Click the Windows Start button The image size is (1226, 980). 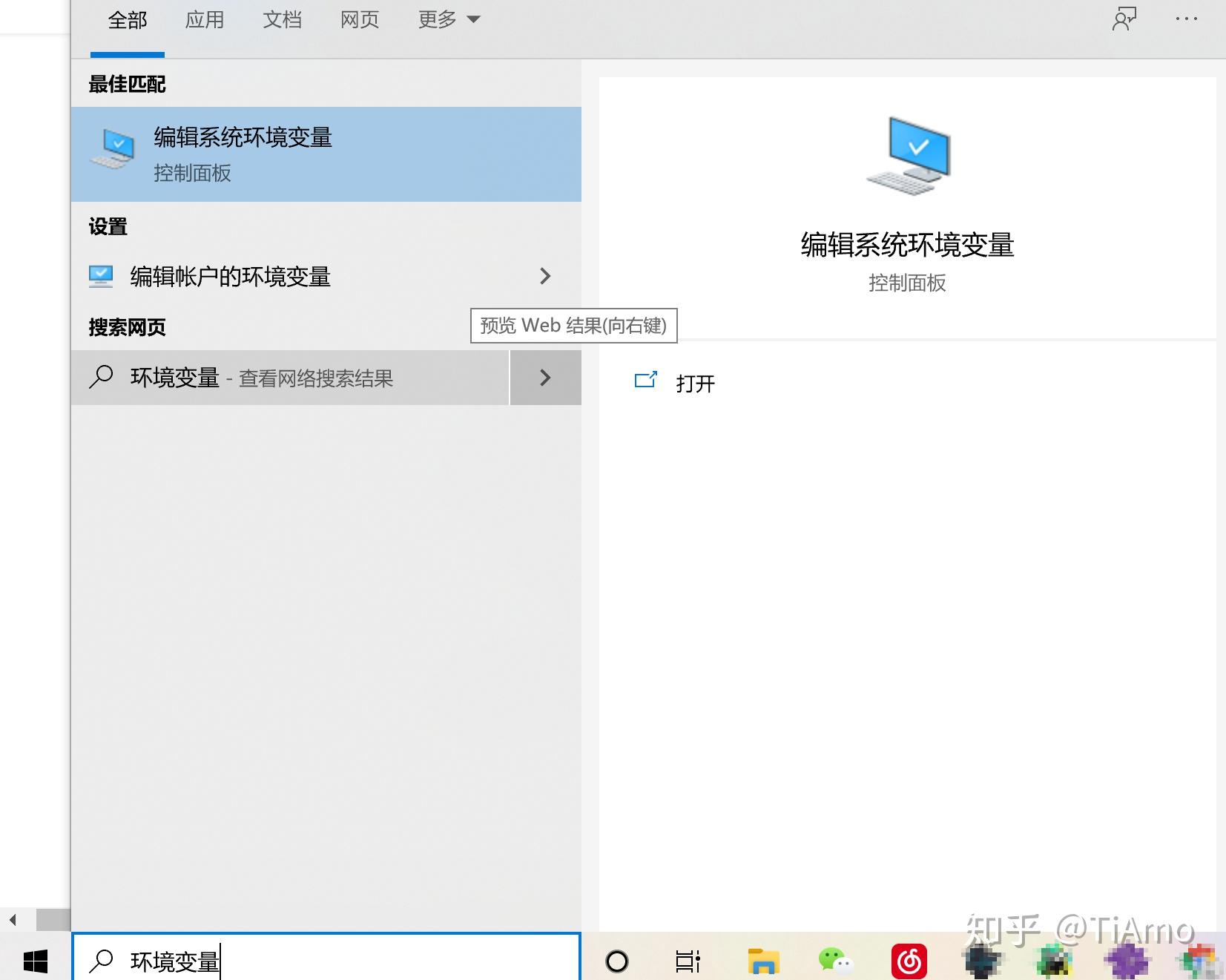tap(35, 961)
